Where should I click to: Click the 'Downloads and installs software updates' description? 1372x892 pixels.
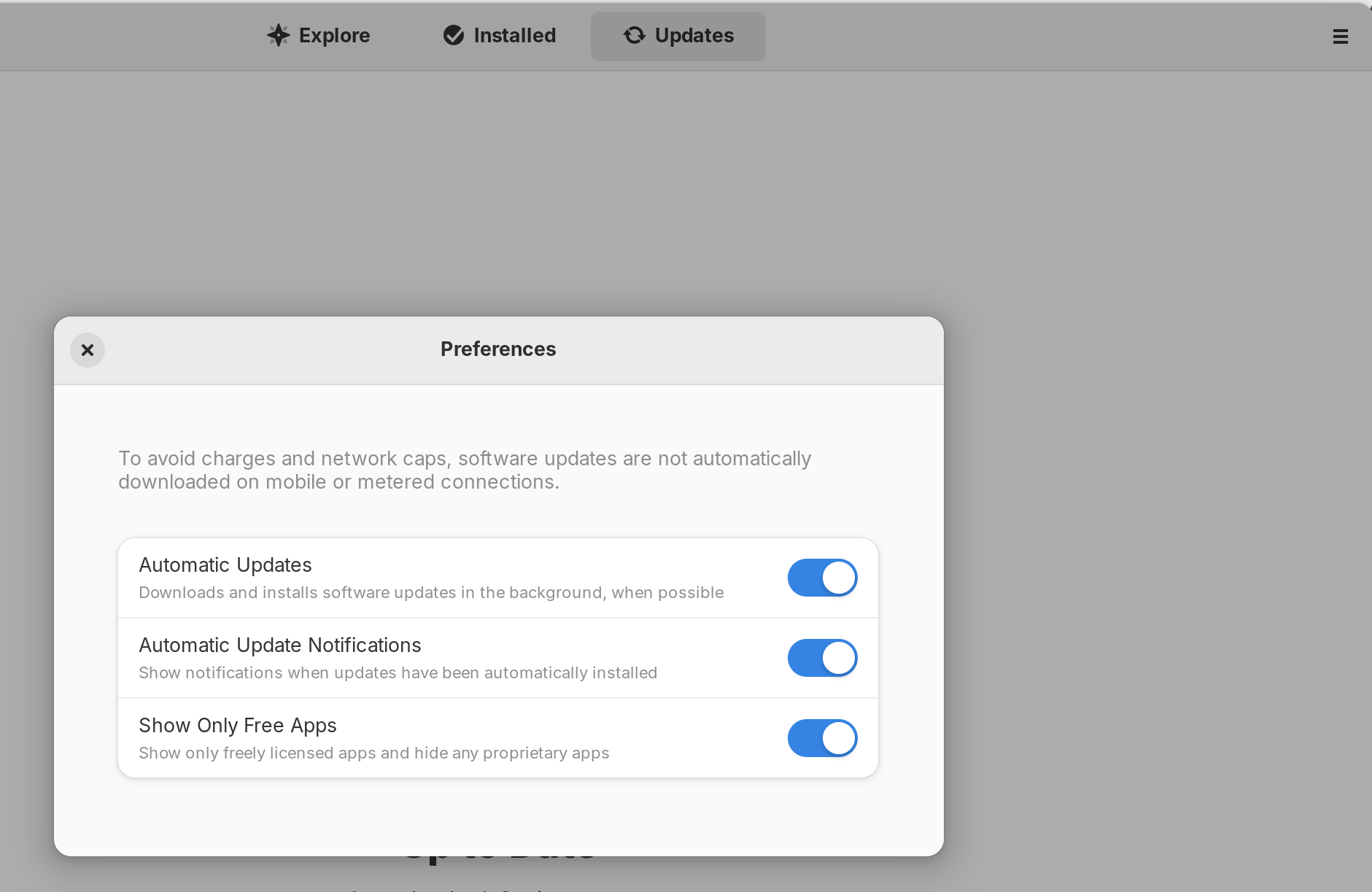pyautogui.click(x=431, y=593)
